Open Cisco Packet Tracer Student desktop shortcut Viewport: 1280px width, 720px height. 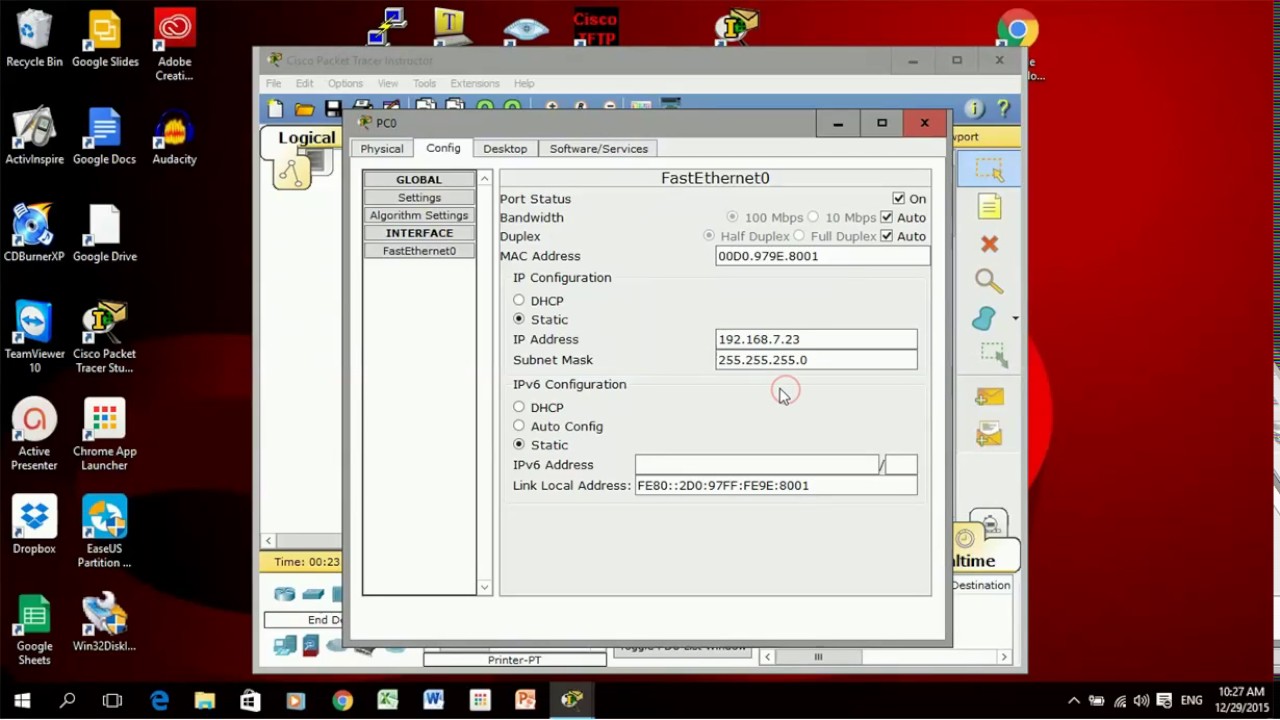tap(104, 337)
